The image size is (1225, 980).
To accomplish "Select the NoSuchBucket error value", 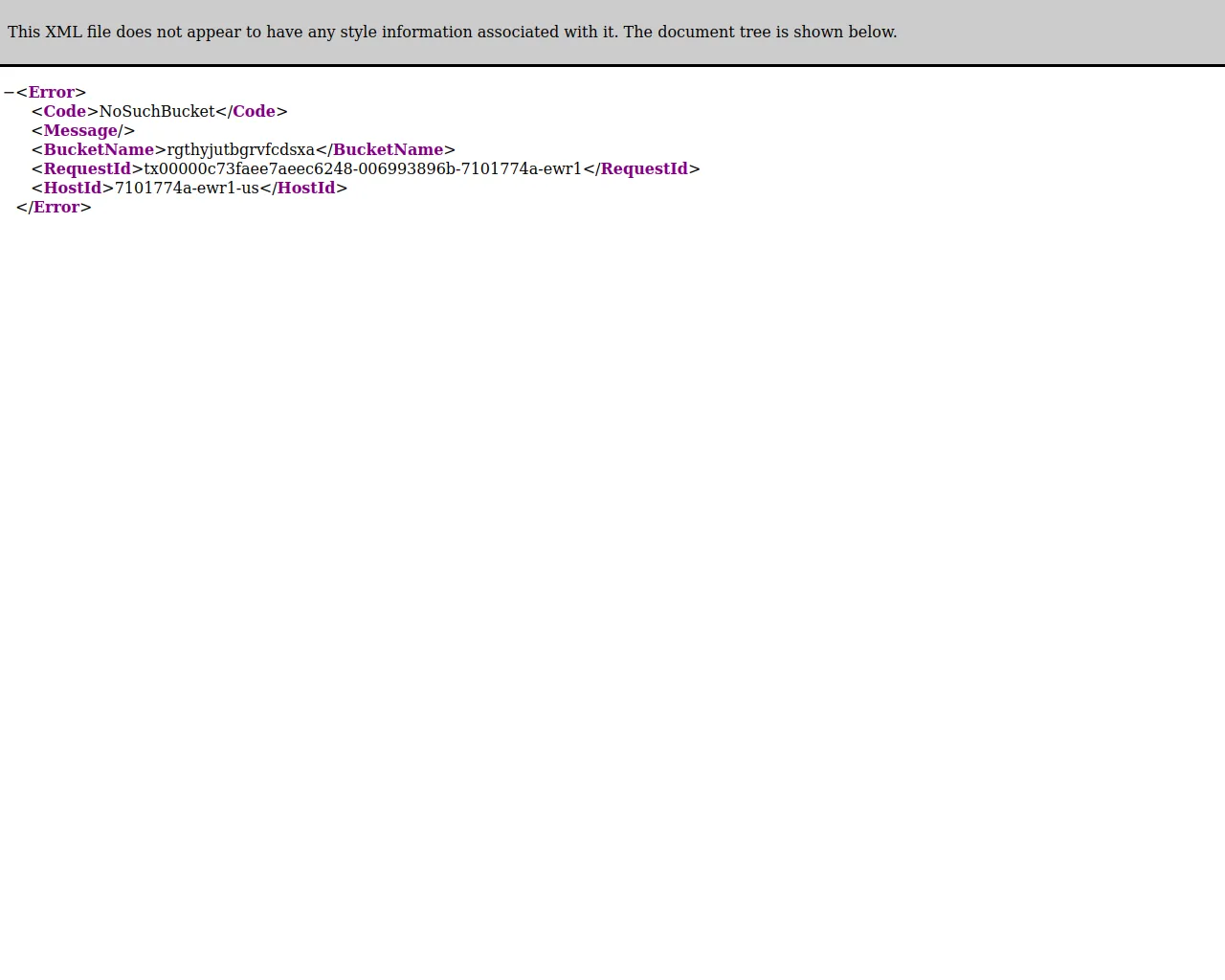I will tap(156, 111).
